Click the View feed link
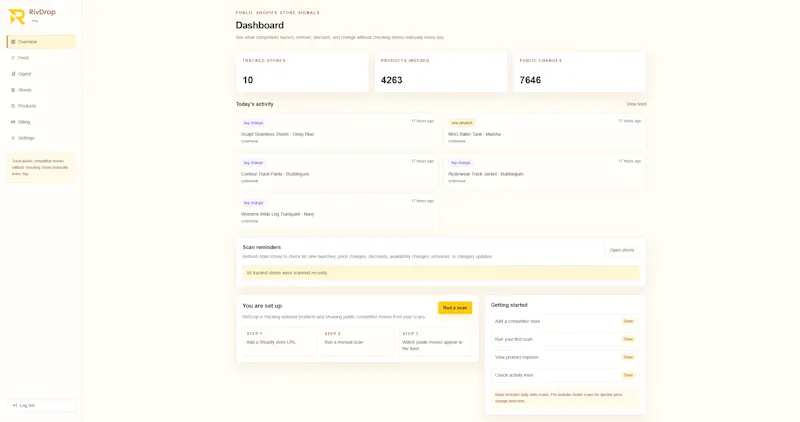The width and height of the screenshot is (800, 422). (636, 104)
